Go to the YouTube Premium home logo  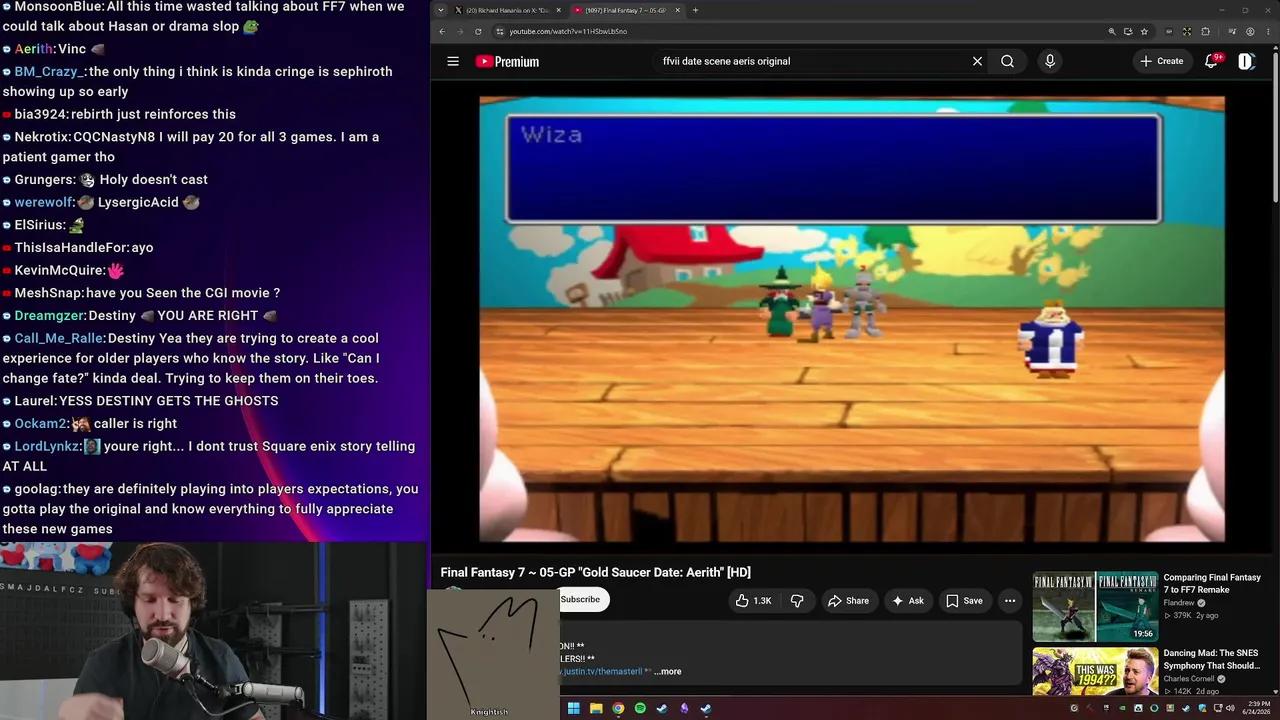click(507, 61)
